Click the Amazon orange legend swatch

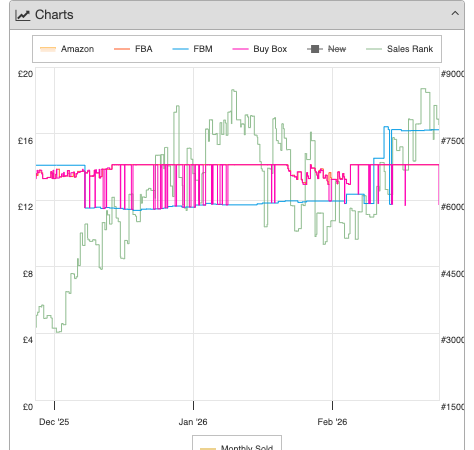(48, 49)
